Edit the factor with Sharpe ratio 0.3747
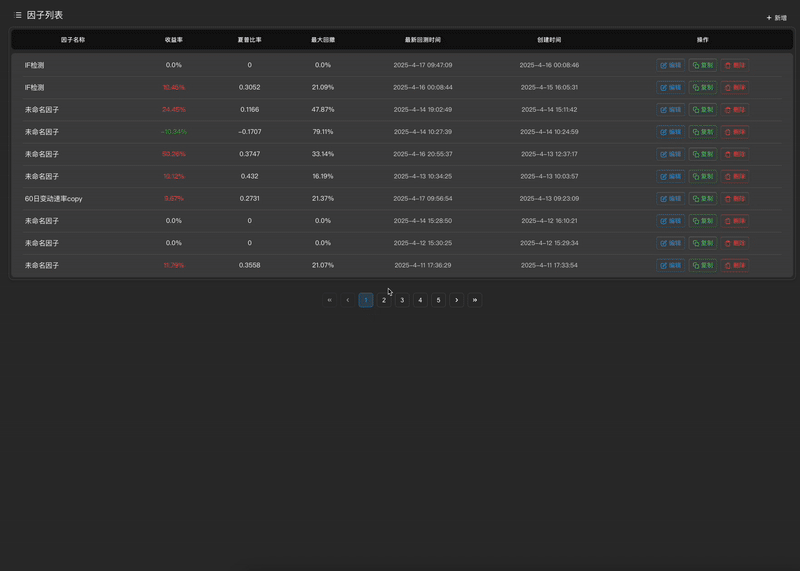 (670, 154)
